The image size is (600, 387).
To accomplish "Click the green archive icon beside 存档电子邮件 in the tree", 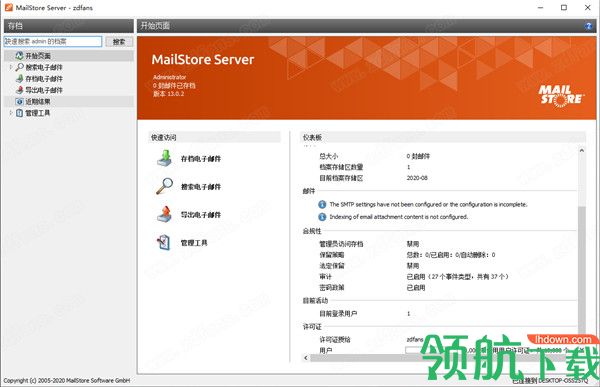I will click(x=20, y=78).
